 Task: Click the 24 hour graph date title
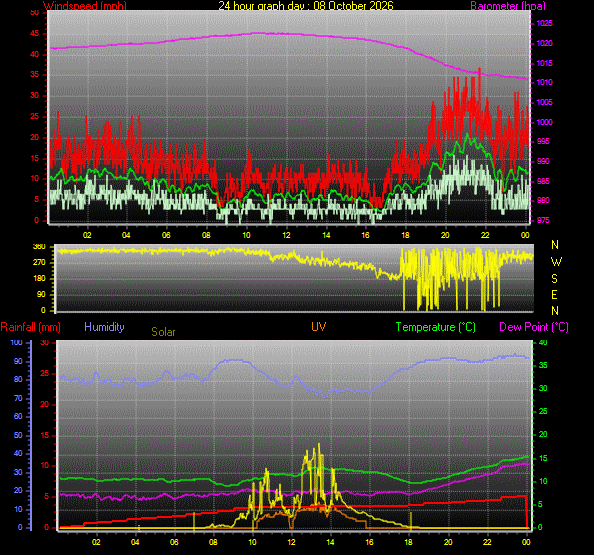coord(306,6)
